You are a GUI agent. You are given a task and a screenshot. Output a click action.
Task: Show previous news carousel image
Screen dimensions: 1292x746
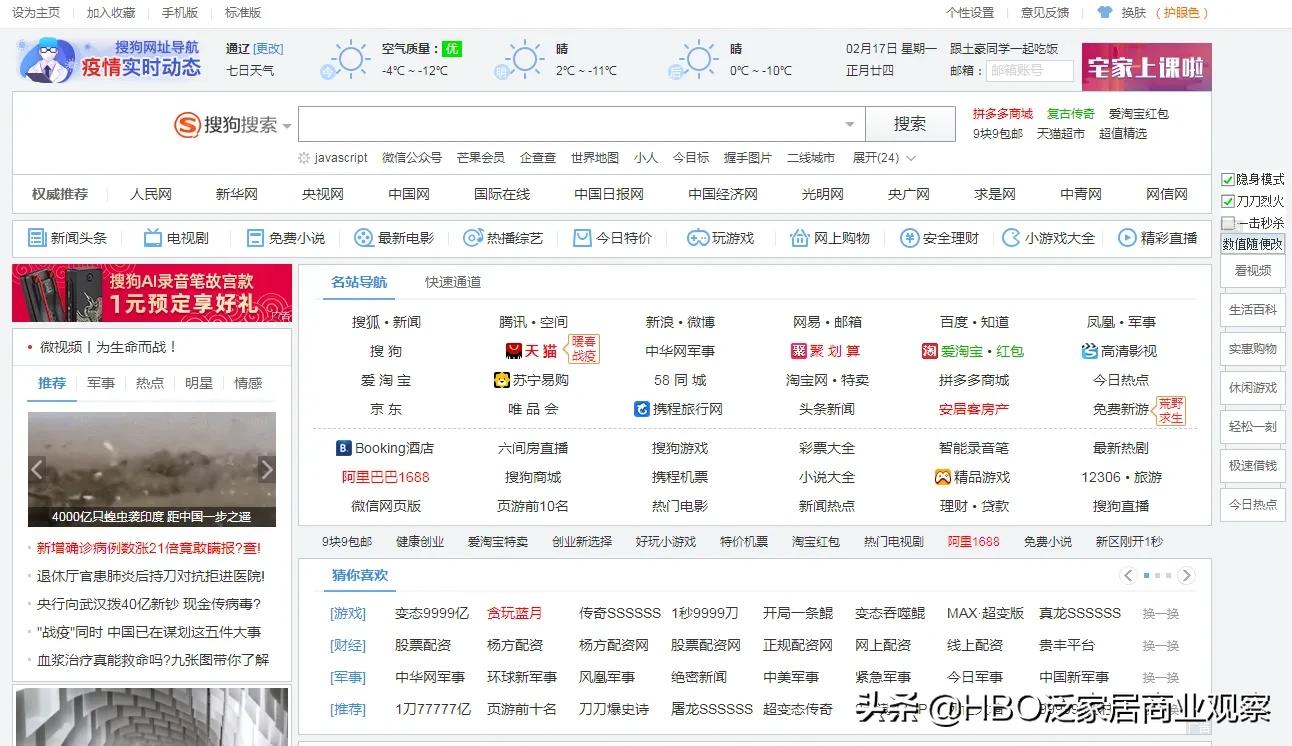tap(37, 469)
